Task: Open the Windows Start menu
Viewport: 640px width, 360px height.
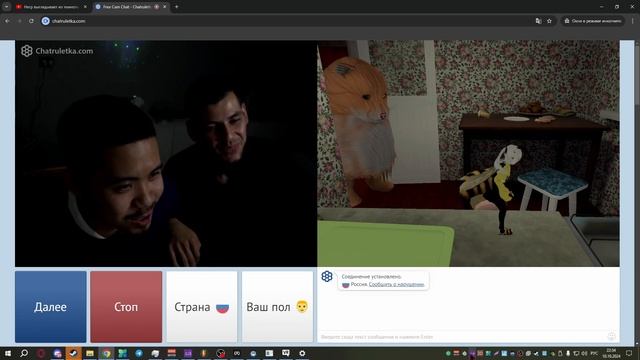Action: pyautogui.click(x=8, y=353)
